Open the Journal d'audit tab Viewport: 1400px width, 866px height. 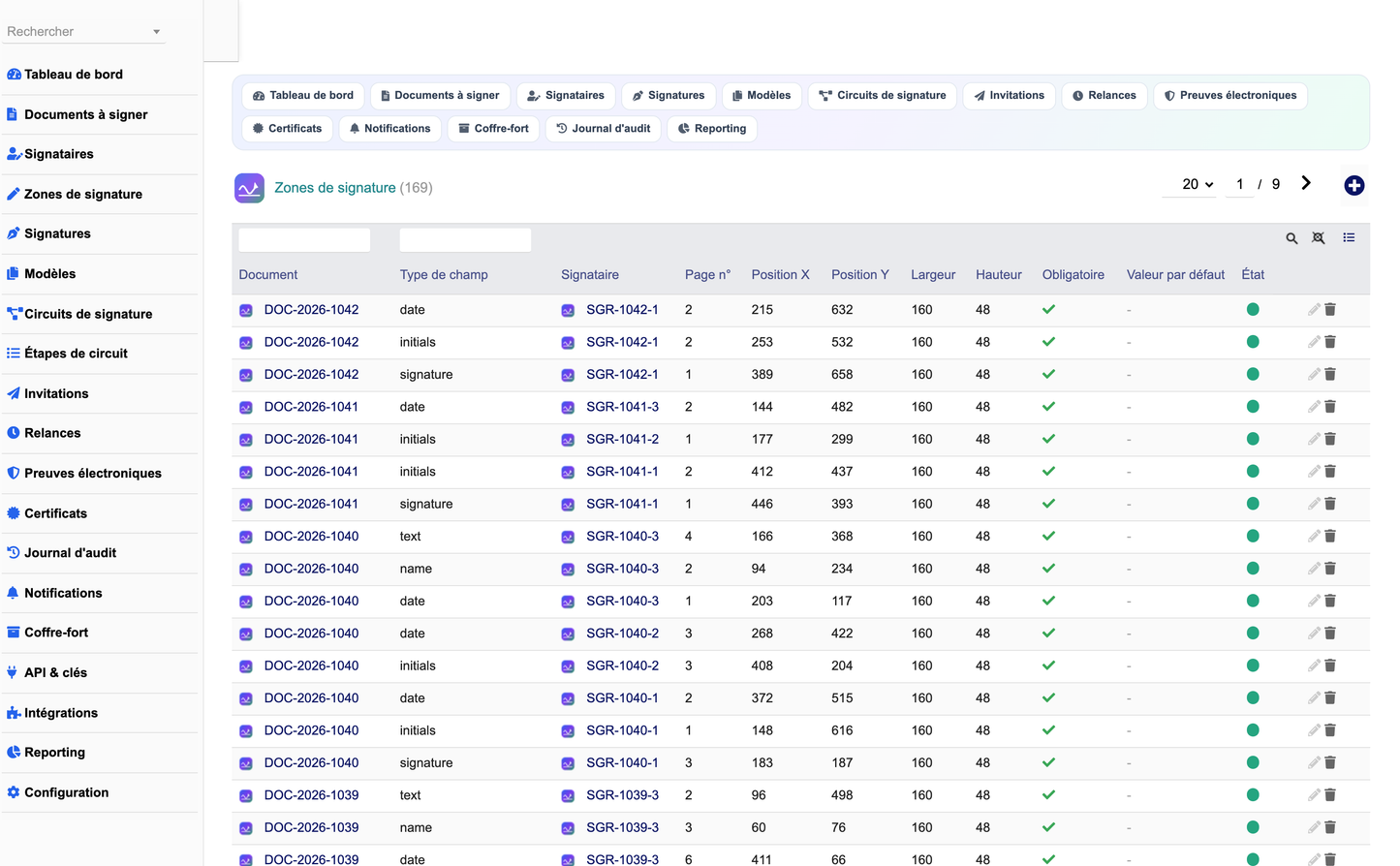[603, 129]
